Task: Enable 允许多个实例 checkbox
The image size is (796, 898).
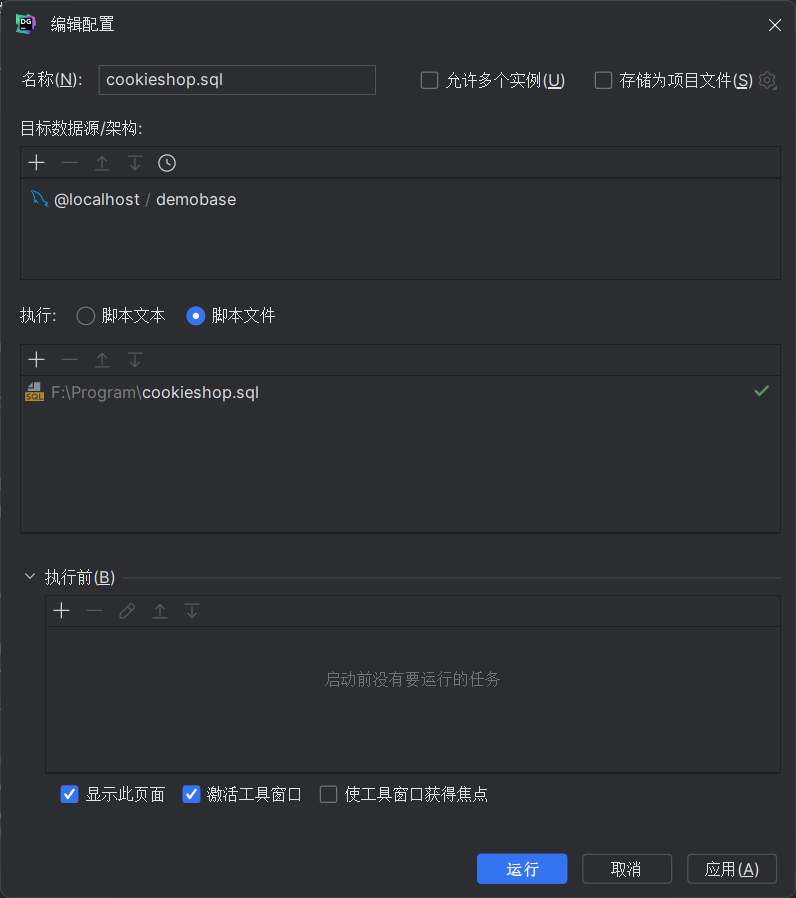Action: pyautogui.click(x=429, y=80)
